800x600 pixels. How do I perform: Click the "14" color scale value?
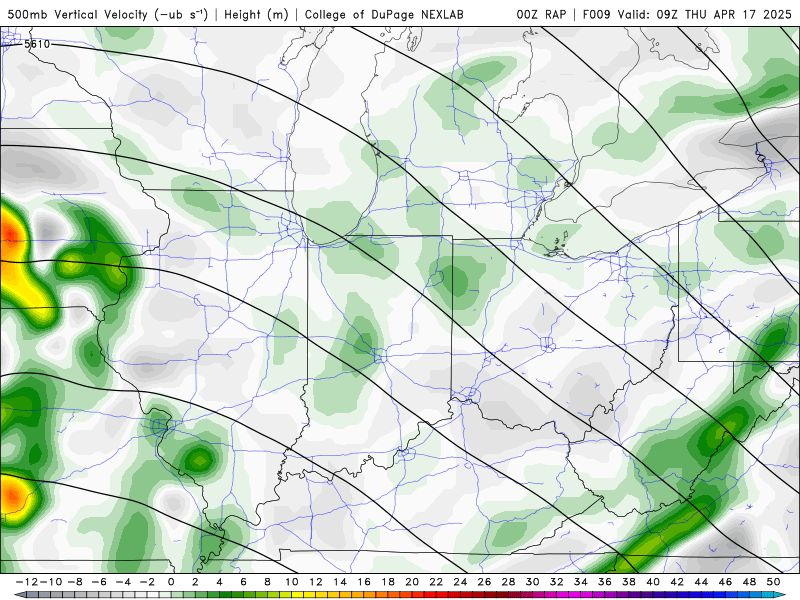(x=340, y=582)
